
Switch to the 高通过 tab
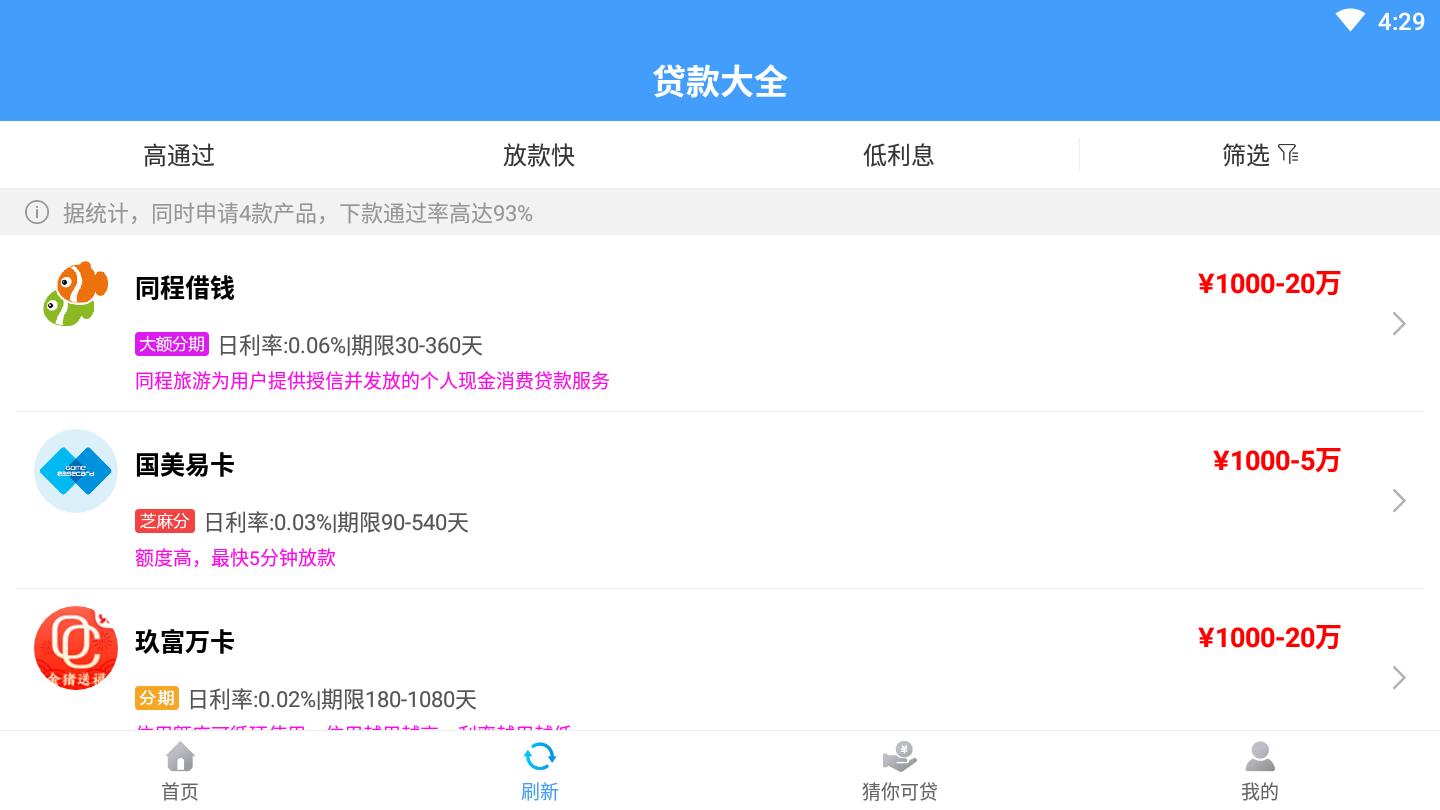(x=180, y=155)
